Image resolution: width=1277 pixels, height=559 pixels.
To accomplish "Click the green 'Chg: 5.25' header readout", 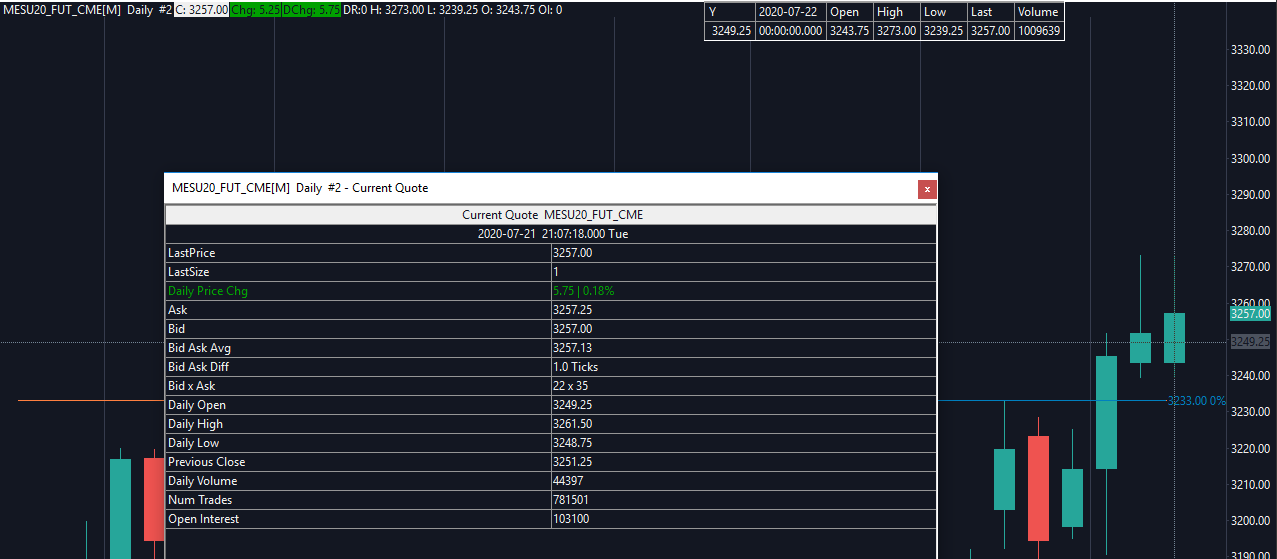I will tap(255, 10).
